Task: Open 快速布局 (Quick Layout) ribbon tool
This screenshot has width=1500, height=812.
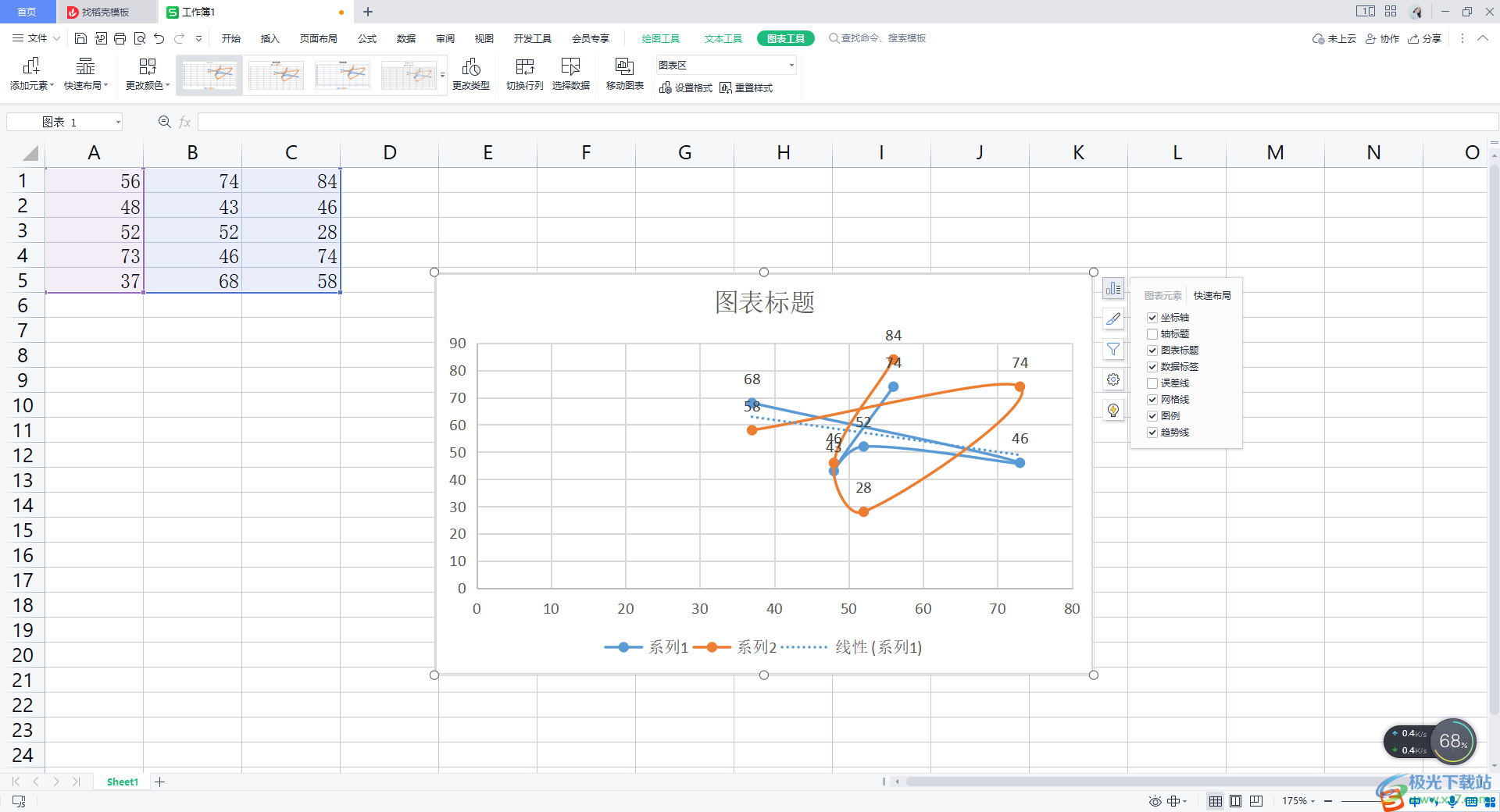Action: [86, 75]
